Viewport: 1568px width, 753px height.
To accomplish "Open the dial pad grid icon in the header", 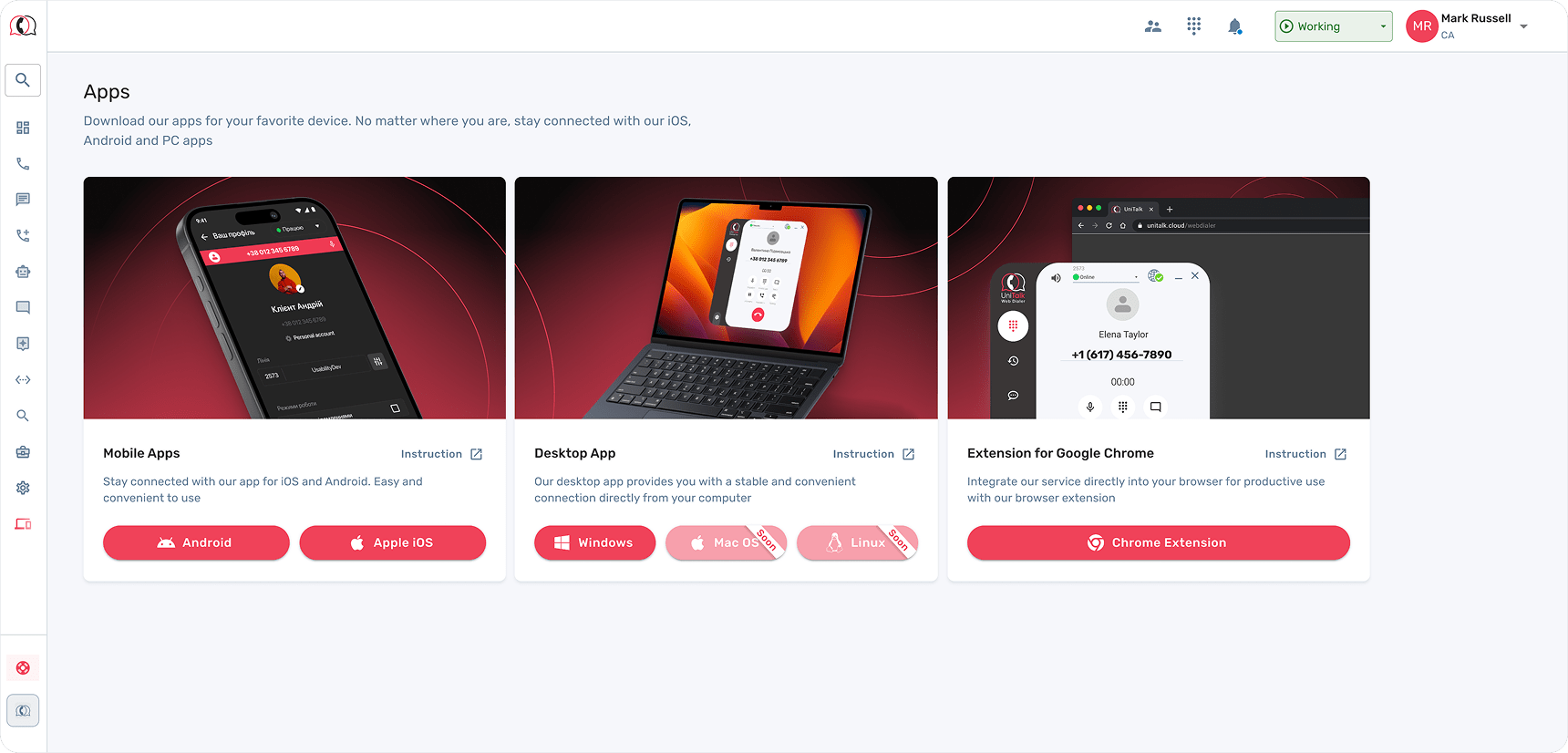I will pyautogui.click(x=1194, y=26).
